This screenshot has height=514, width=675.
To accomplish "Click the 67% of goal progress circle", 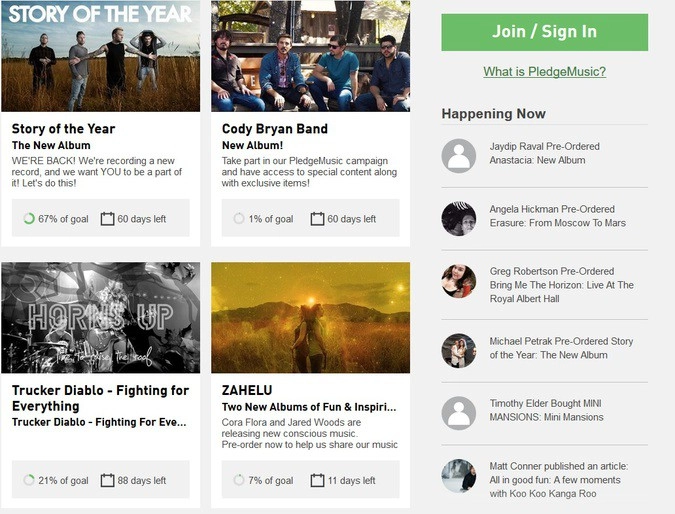I will click(x=29, y=219).
